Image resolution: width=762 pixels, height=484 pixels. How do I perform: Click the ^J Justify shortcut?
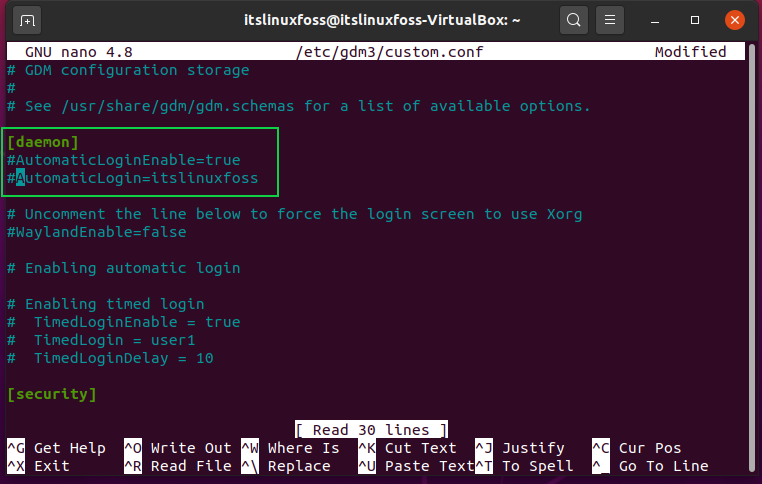pos(520,448)
